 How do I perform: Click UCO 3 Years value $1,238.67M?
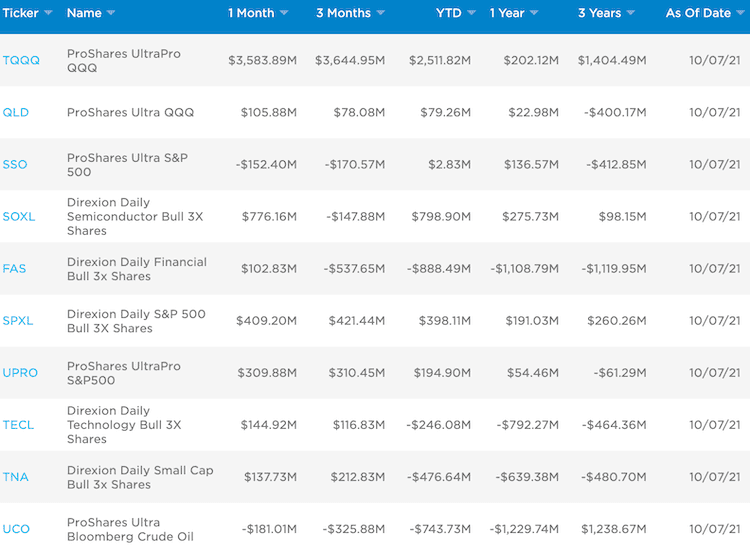click(614, 529)
